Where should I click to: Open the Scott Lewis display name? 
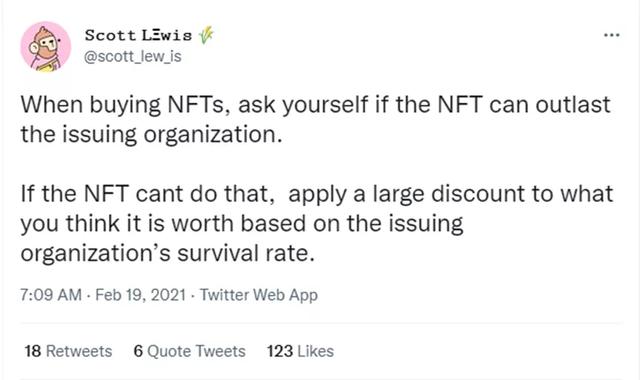[x=138, y=36]
